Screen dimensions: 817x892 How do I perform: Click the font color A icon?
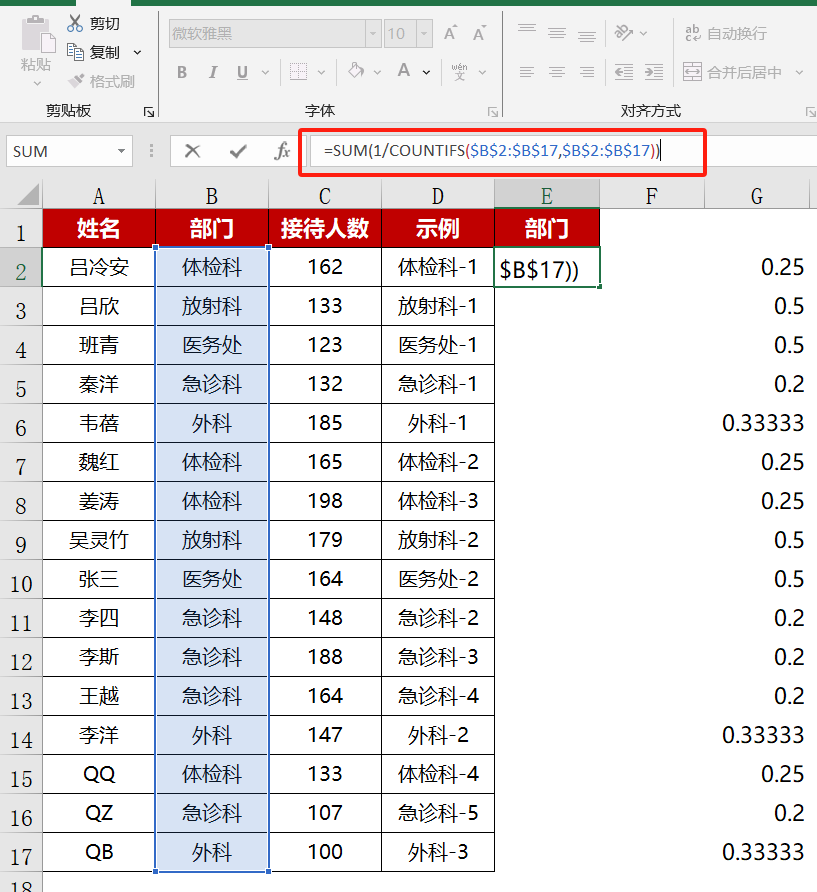(404, 71)
